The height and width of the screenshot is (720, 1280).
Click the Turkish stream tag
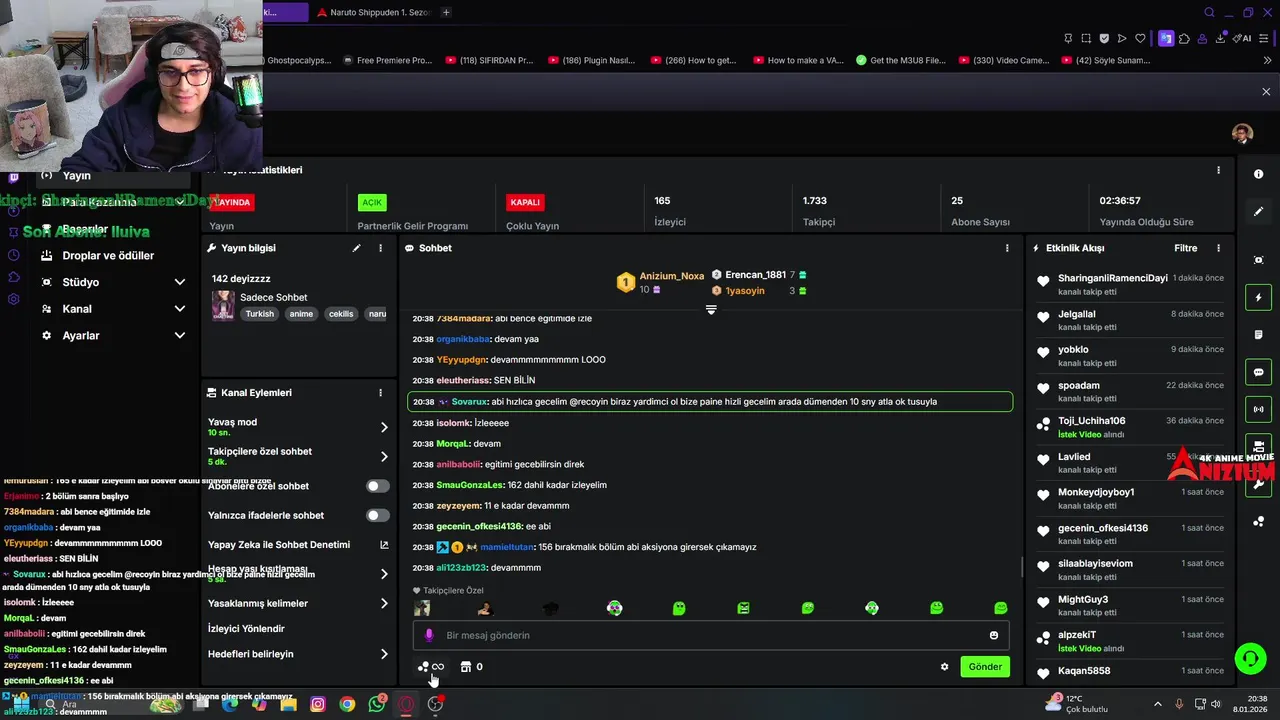pyautogui.click(x=260, y=314)
